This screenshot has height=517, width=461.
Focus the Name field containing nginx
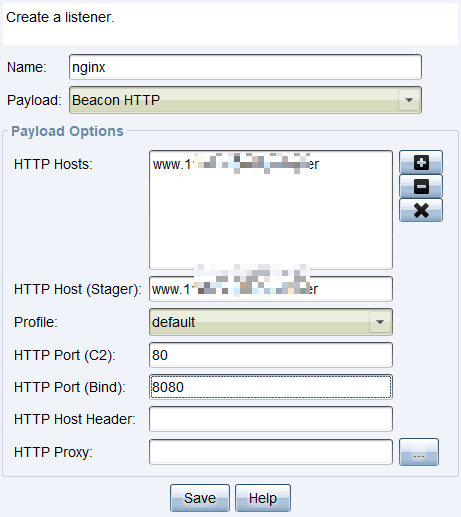click(245, 67)
